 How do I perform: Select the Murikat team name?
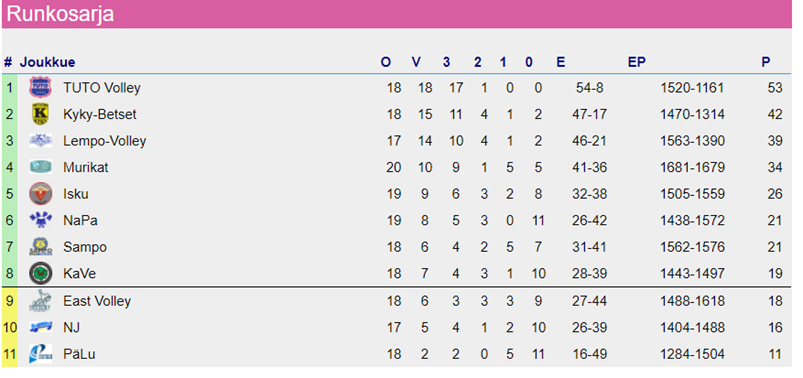(x=86, y=167)
